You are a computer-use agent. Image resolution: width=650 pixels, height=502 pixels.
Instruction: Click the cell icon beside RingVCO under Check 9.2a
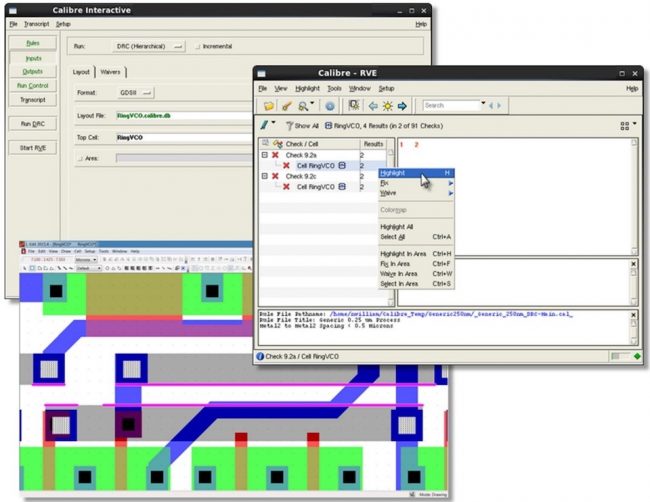tap(342, 165)
